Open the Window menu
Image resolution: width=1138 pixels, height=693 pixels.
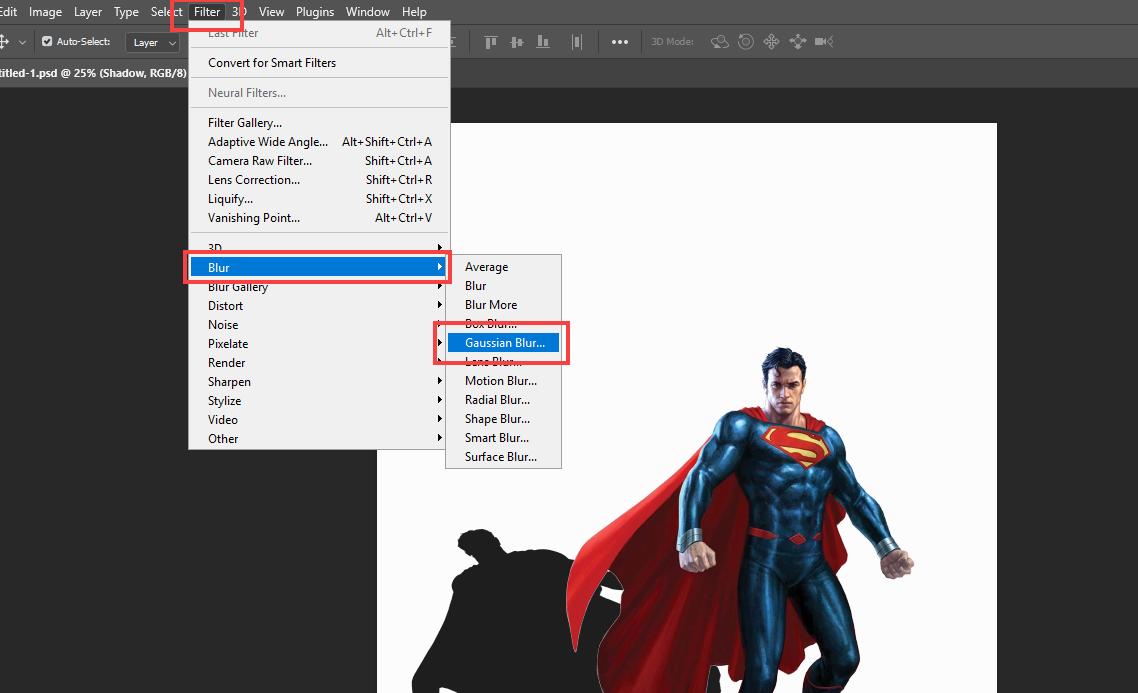tap(367, 11)
